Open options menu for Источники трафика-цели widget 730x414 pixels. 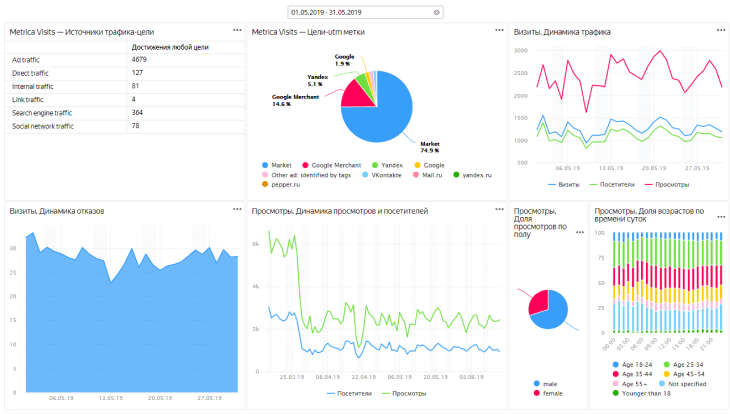point(236,30)
